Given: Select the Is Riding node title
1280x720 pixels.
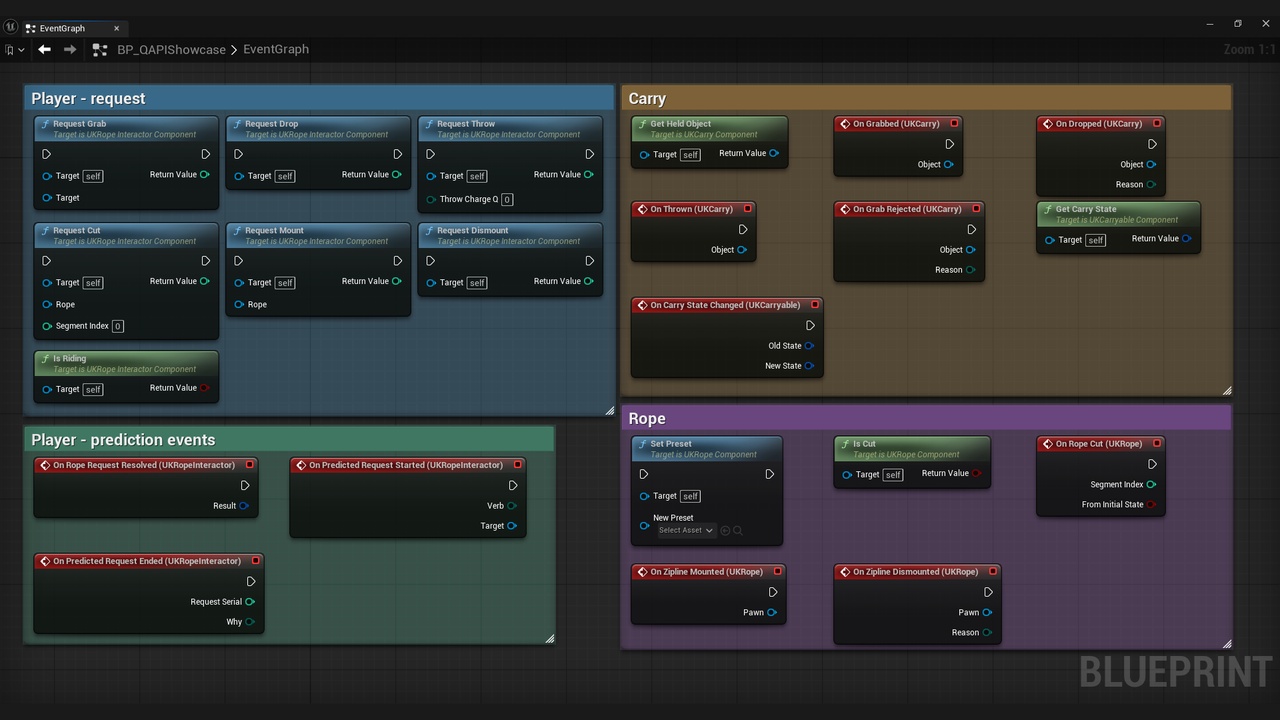Looking at the screenshot, I should click(x=69, y=358).
